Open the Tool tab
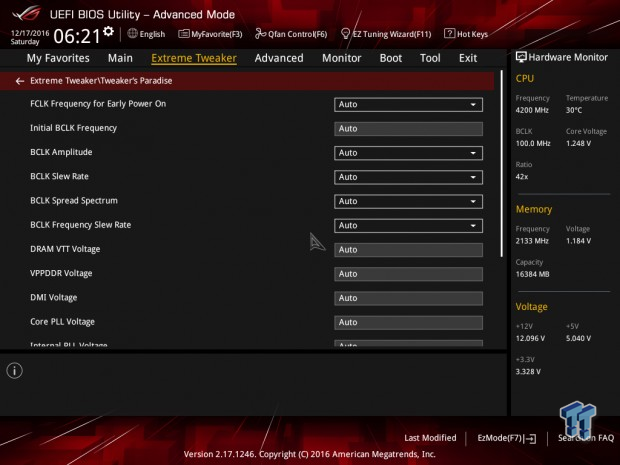The image size is (620, 465). [x=430, y=58]
